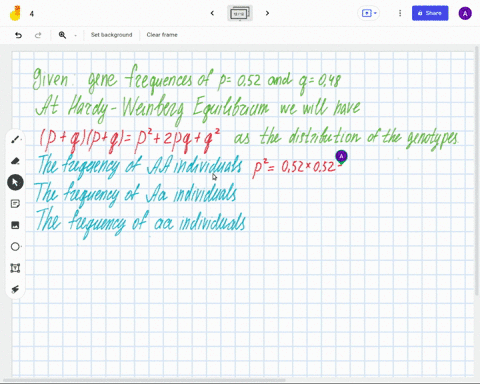Click the jam title "4"

point(32,14)
